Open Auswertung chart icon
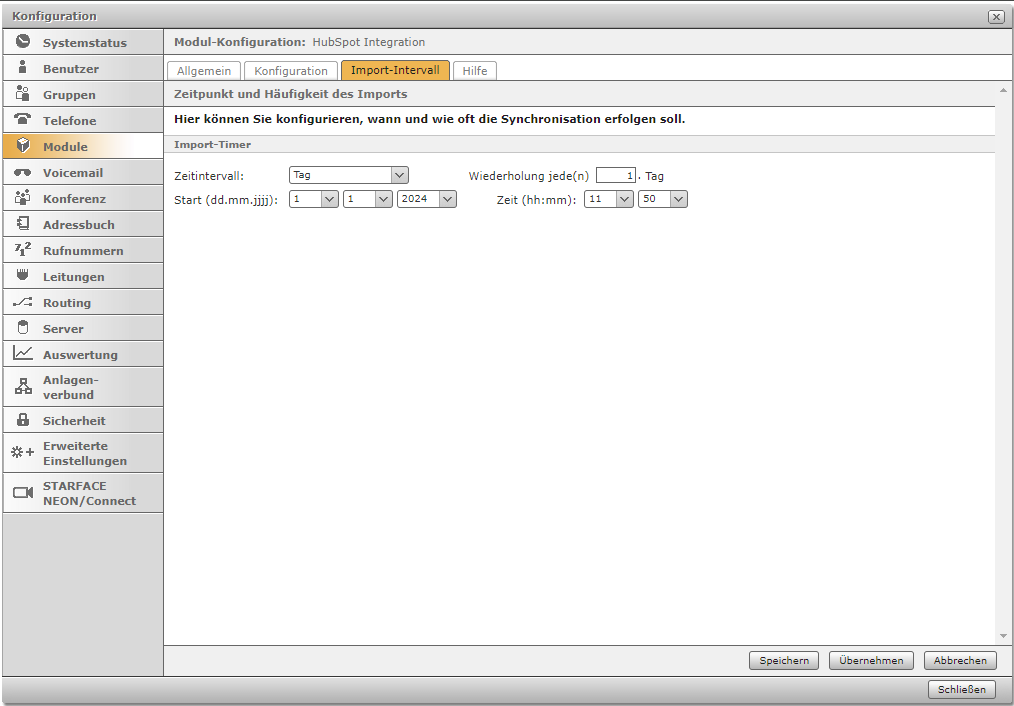The image size is (1014, 706). (x=23, y=354)
